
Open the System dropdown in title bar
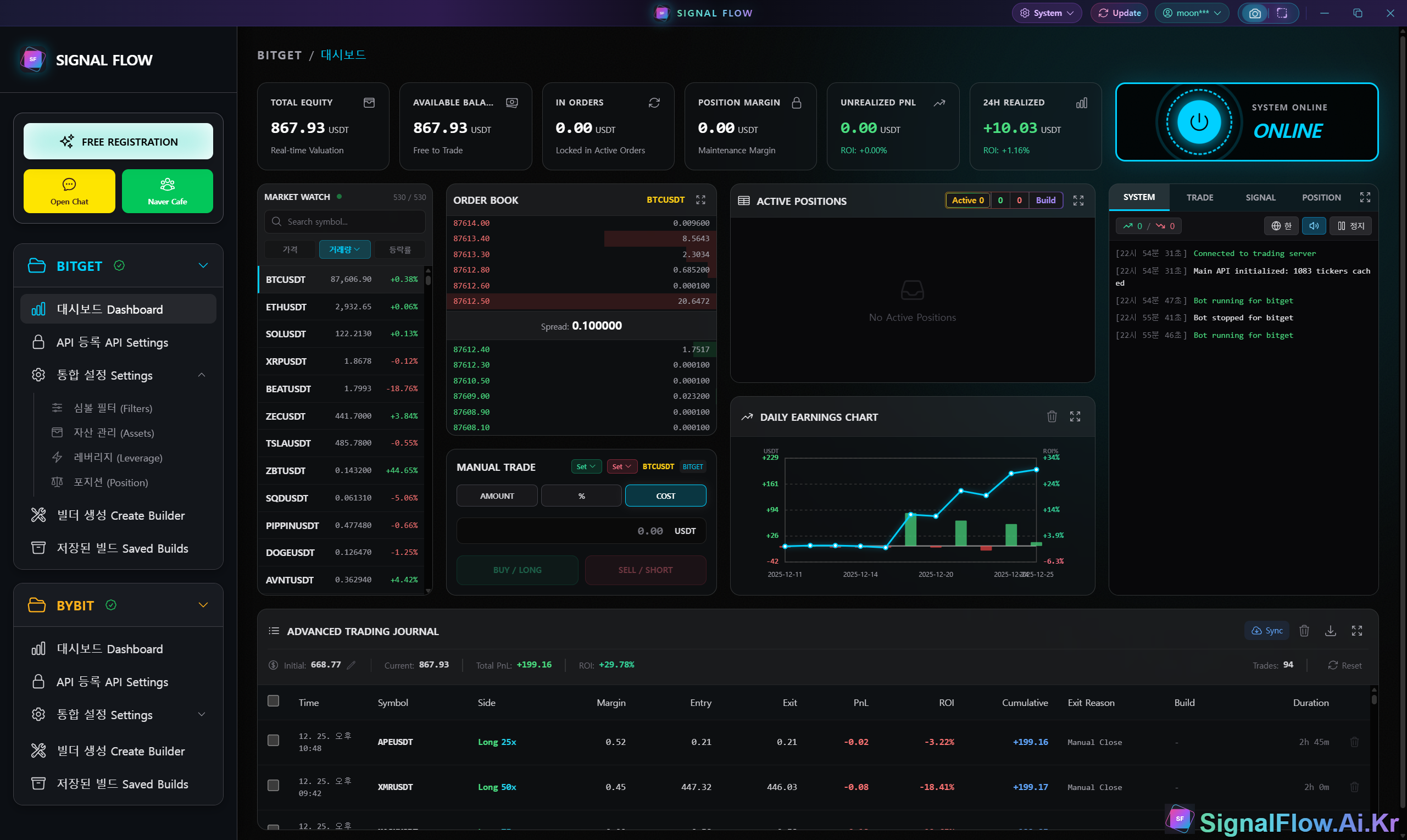(x=1047, y=13)
